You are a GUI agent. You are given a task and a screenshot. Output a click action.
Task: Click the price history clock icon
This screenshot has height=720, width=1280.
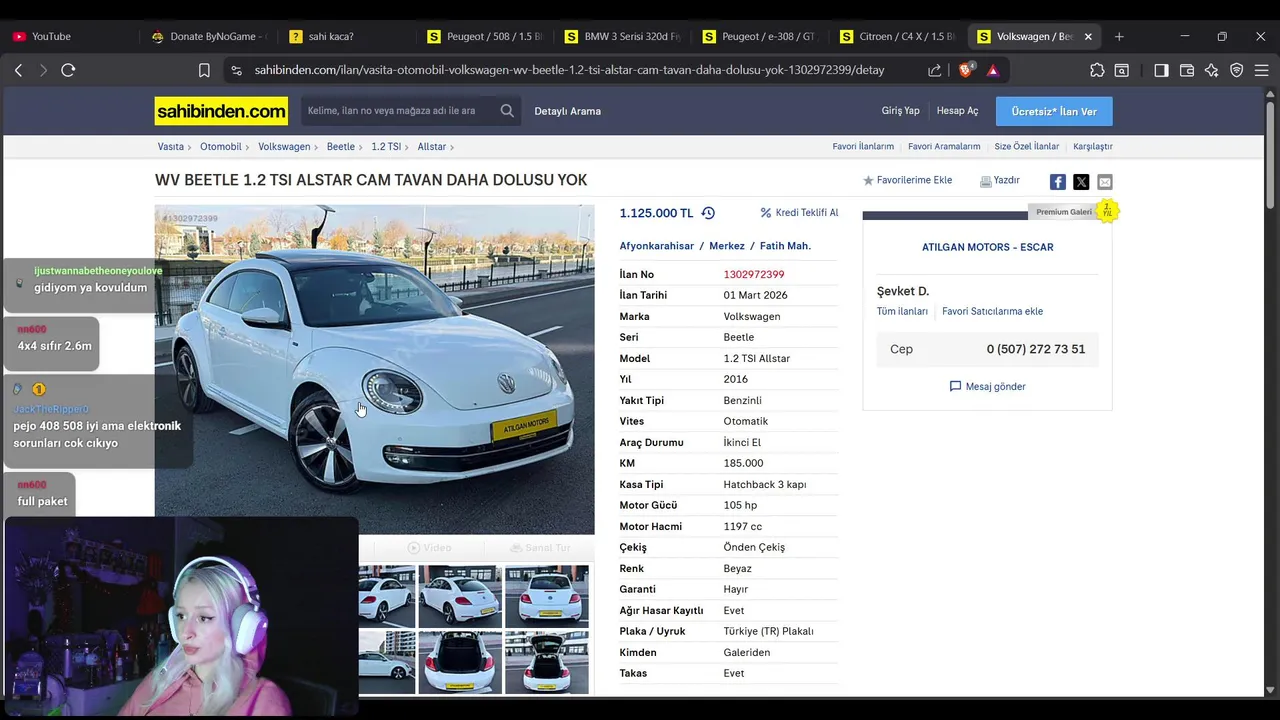pos(708,213)
